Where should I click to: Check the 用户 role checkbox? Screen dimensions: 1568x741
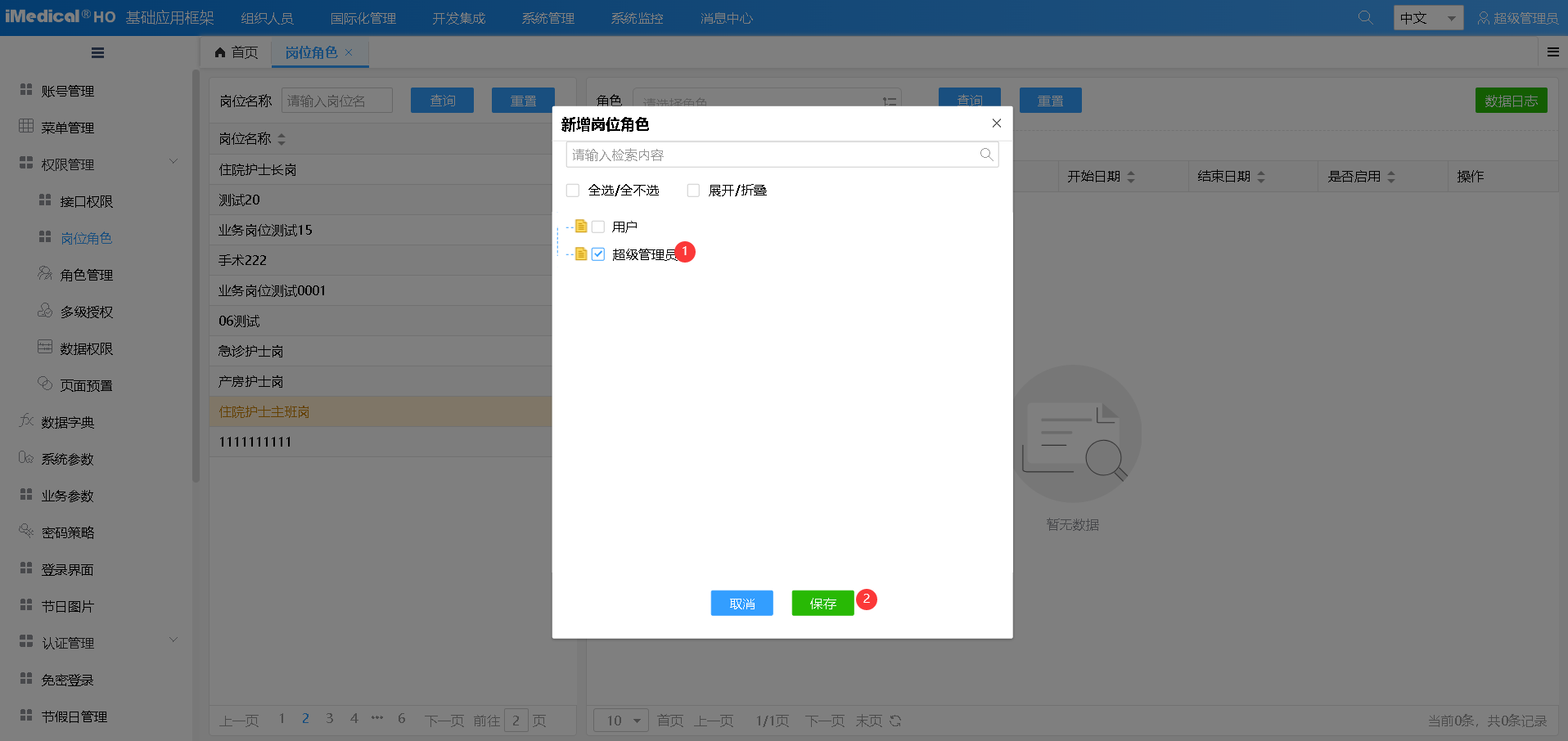(x=598, y=227)
